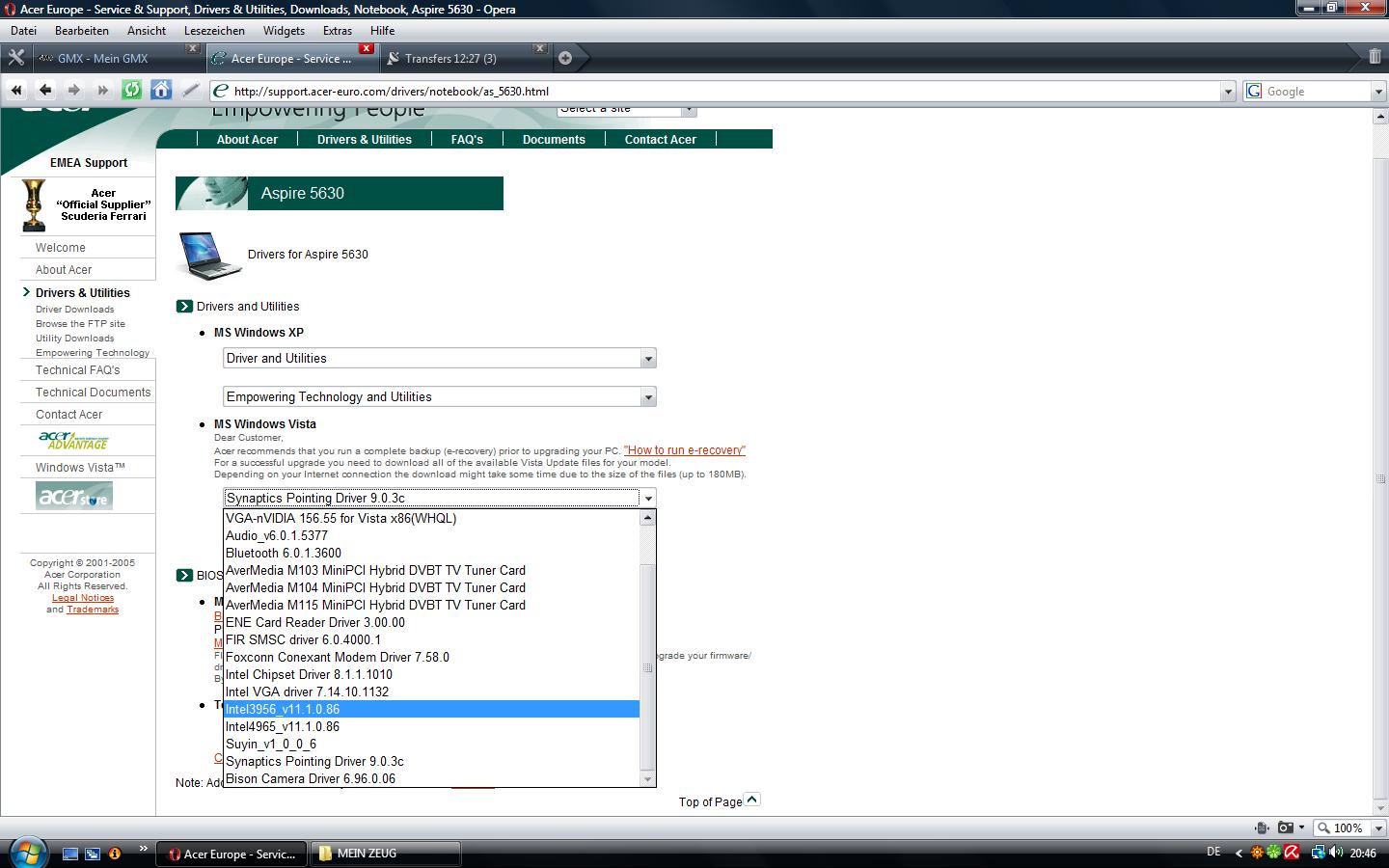The width and height of the screenshot is (1389, 868).
Task: Click Technical FAQ's in the sidebar
Action: click(78, 370)
